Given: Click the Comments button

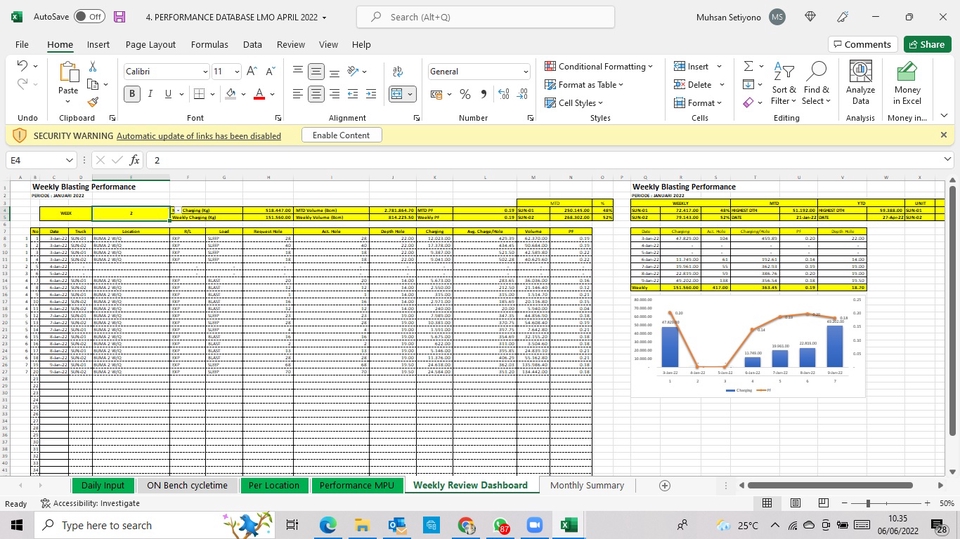Looking at the screenshot, I should tap(862, 45).
